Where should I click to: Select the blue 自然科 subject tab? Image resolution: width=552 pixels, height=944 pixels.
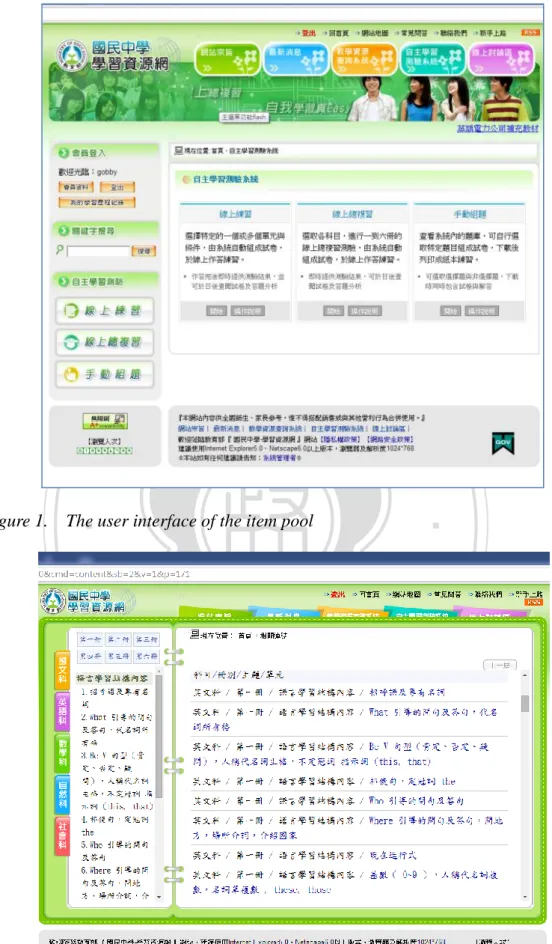click(x=62, y=795)
